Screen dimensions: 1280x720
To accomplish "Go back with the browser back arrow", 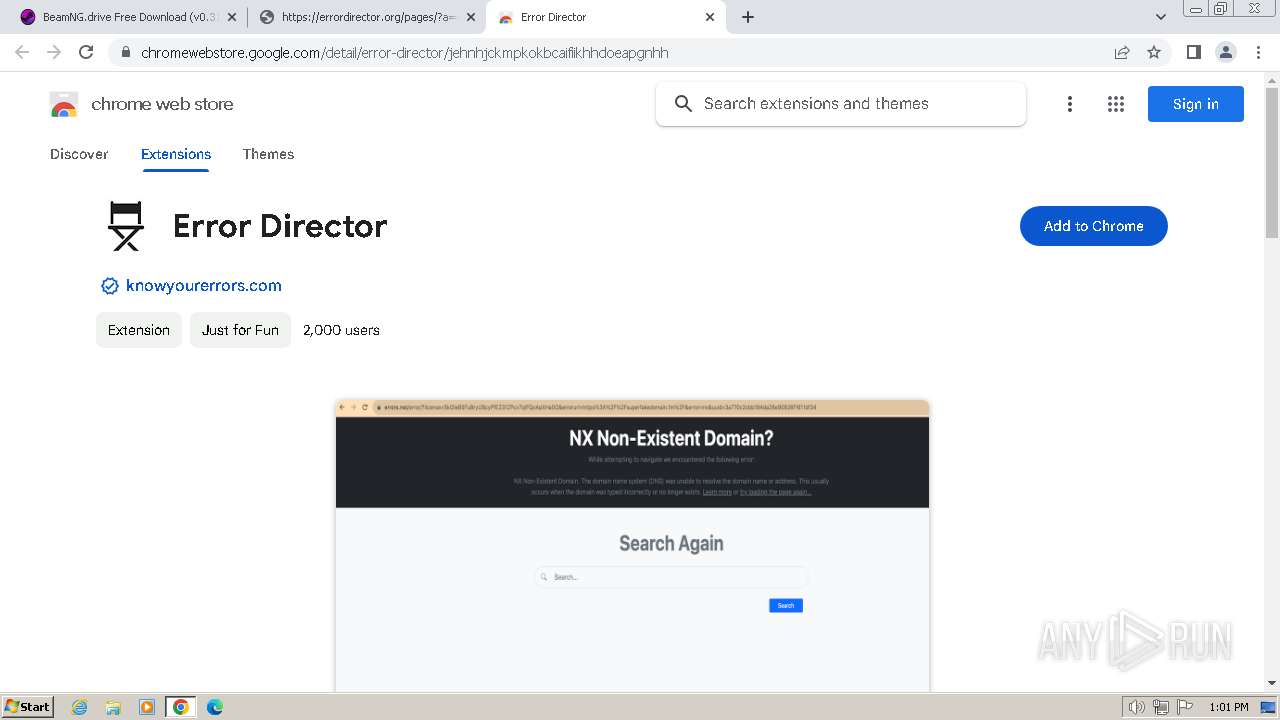I will point(22,52).
